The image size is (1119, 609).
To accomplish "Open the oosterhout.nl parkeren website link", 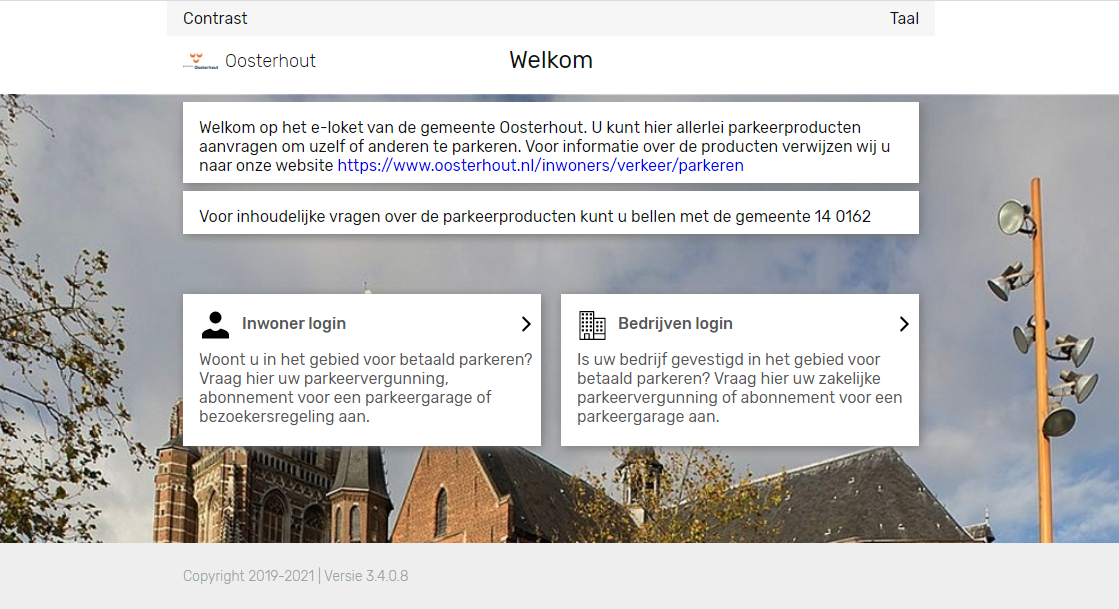I will pos(540,166).
